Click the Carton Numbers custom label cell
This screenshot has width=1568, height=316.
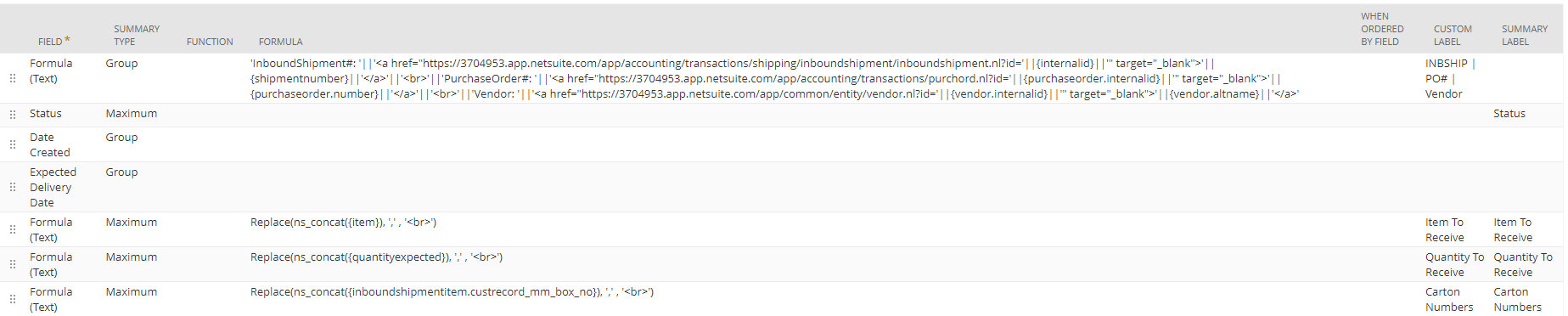(1449, 299)
